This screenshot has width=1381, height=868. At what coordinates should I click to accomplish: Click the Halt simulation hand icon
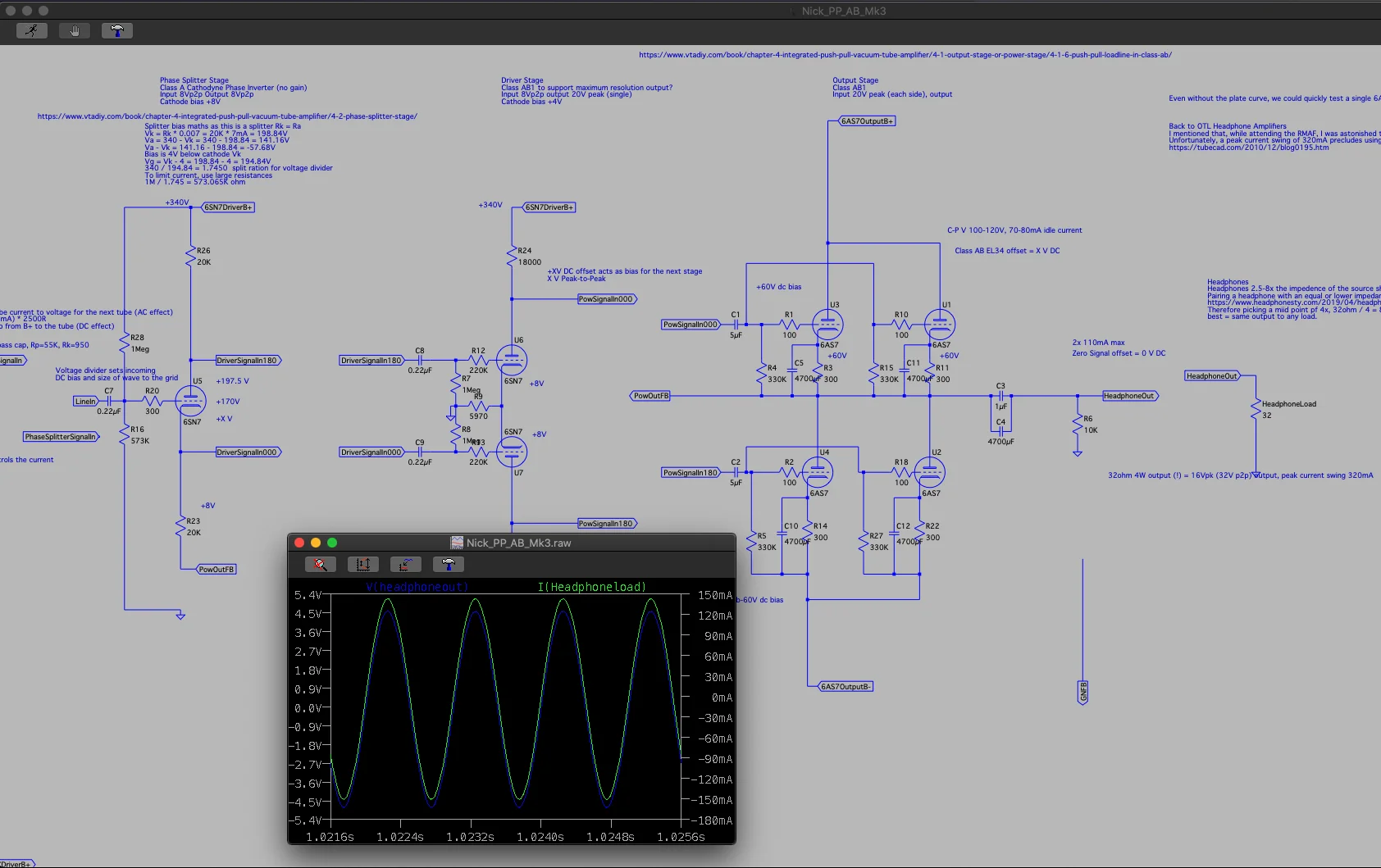coord(75,30)
